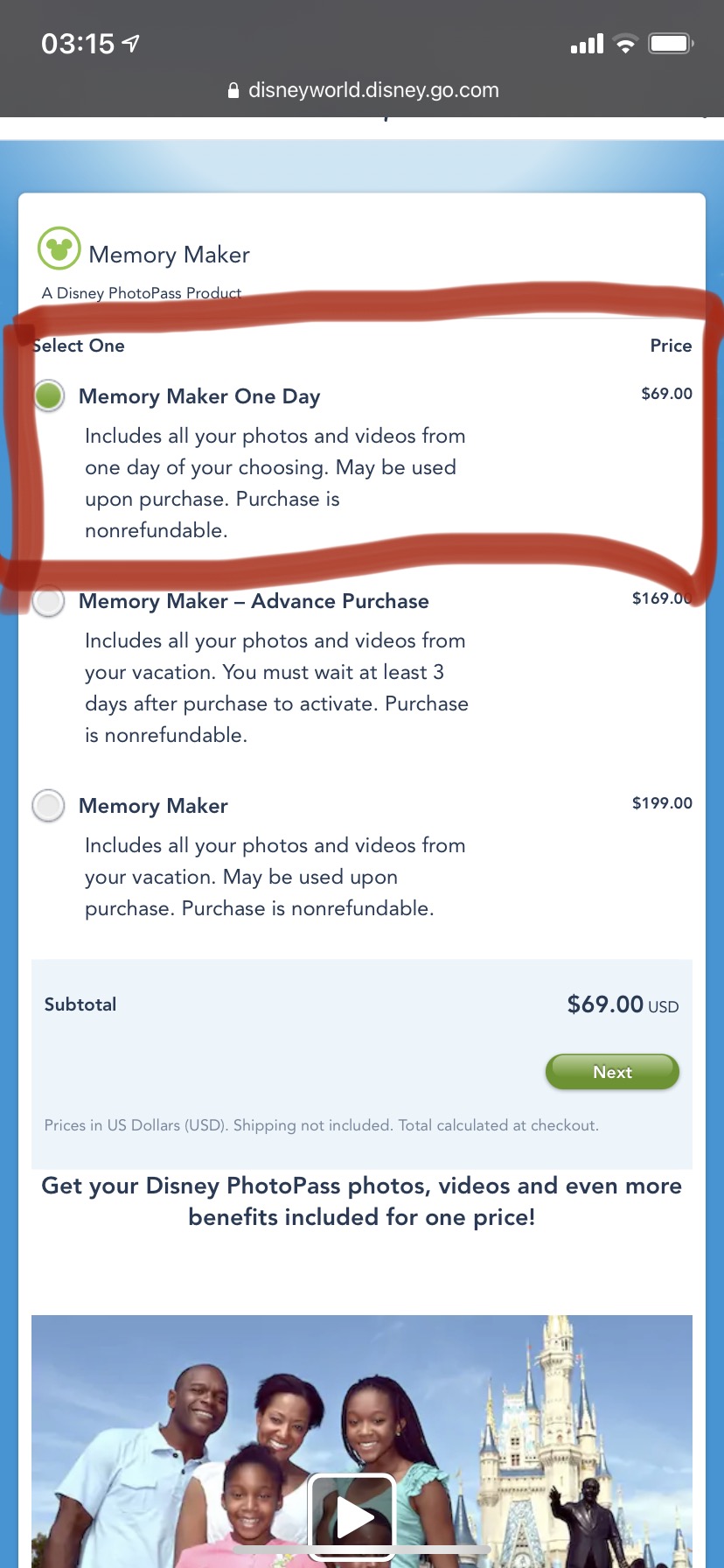Image resolution: width=724 pixels, height=1568 pixels.
Task: Tap the Memory Maker One Day title
Action: (x=199, y=396)
